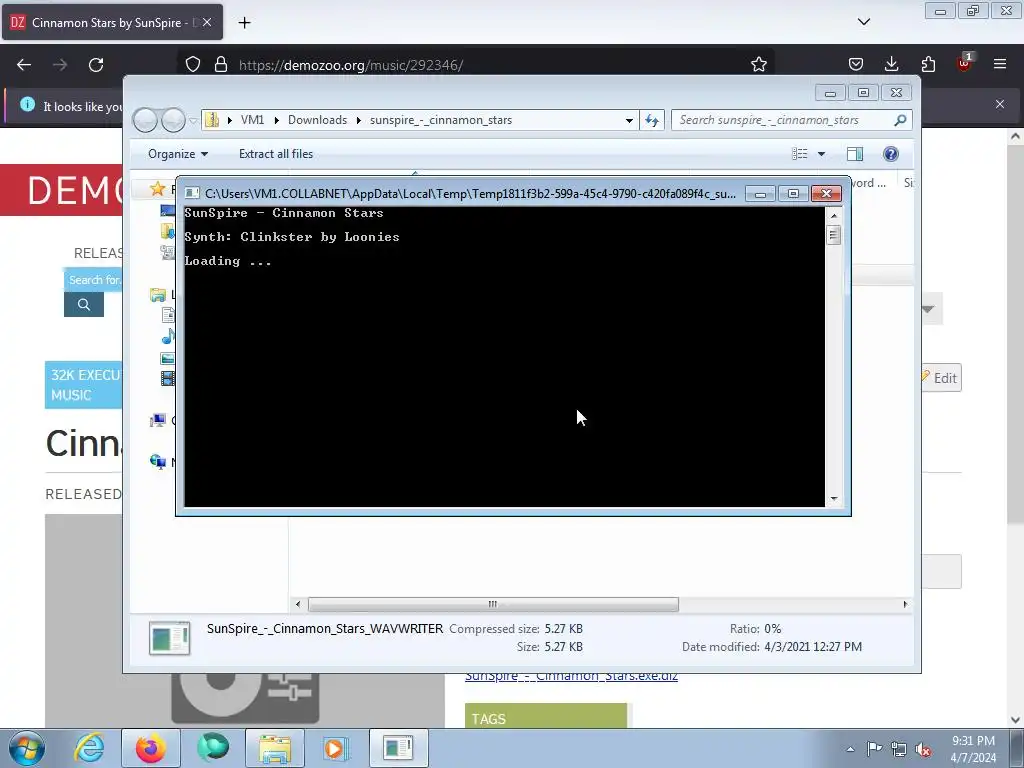Click the Explorer search magnifier icon
The image size is (1024, 768).
(900, 120)
